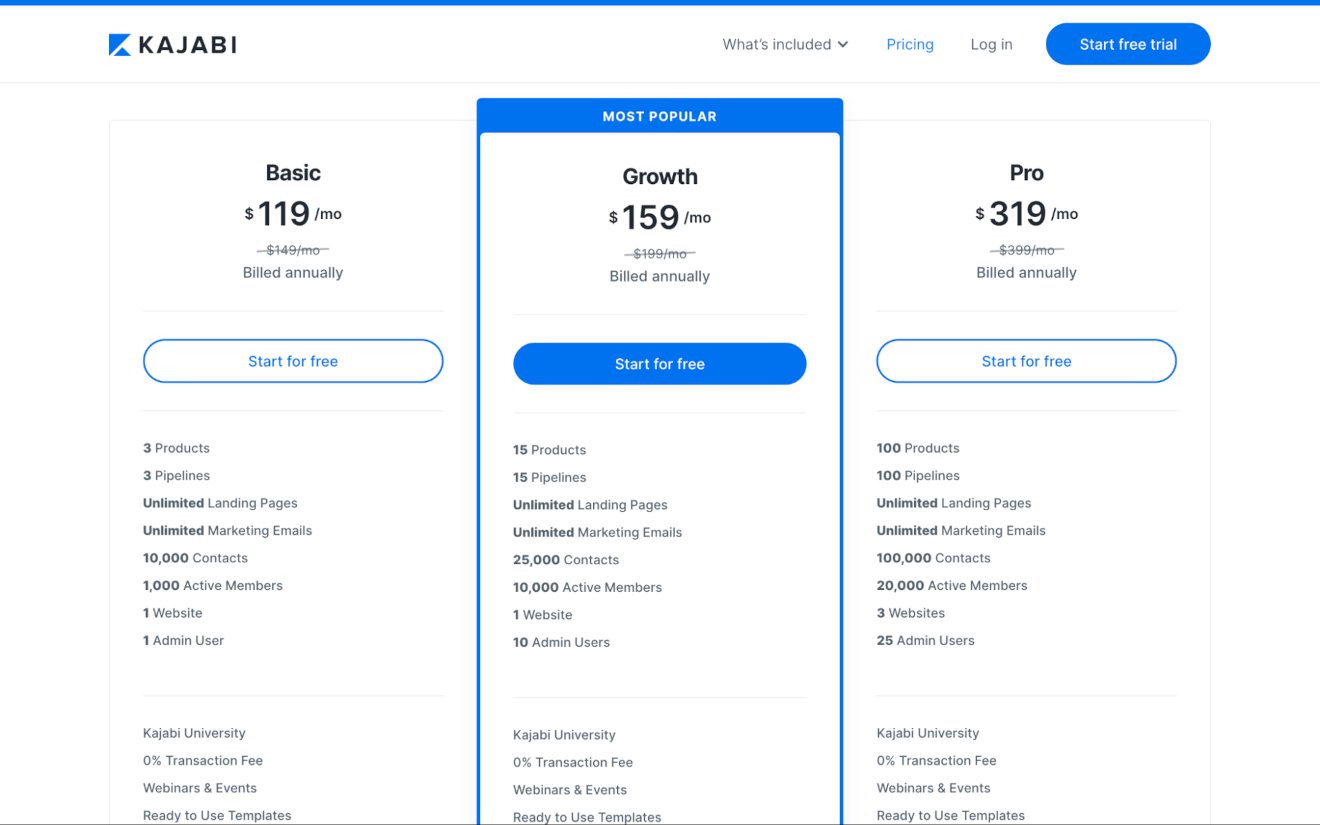Click Unlimited Landing Pages in Growth plan

[590, 505]
